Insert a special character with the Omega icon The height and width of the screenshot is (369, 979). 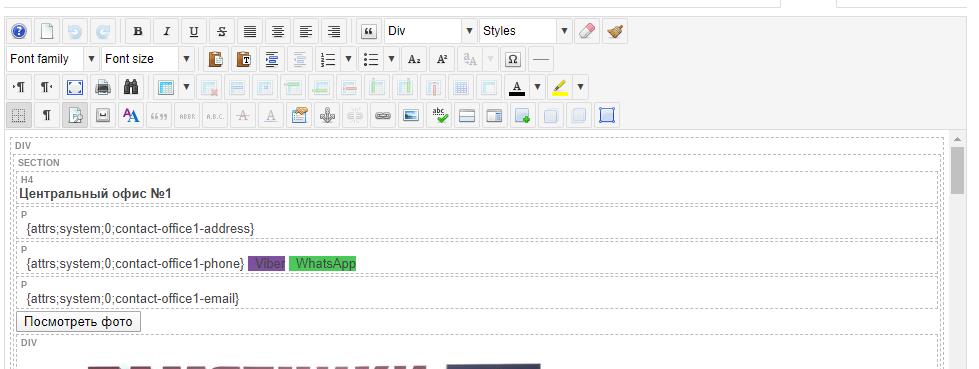click(513, 59)
